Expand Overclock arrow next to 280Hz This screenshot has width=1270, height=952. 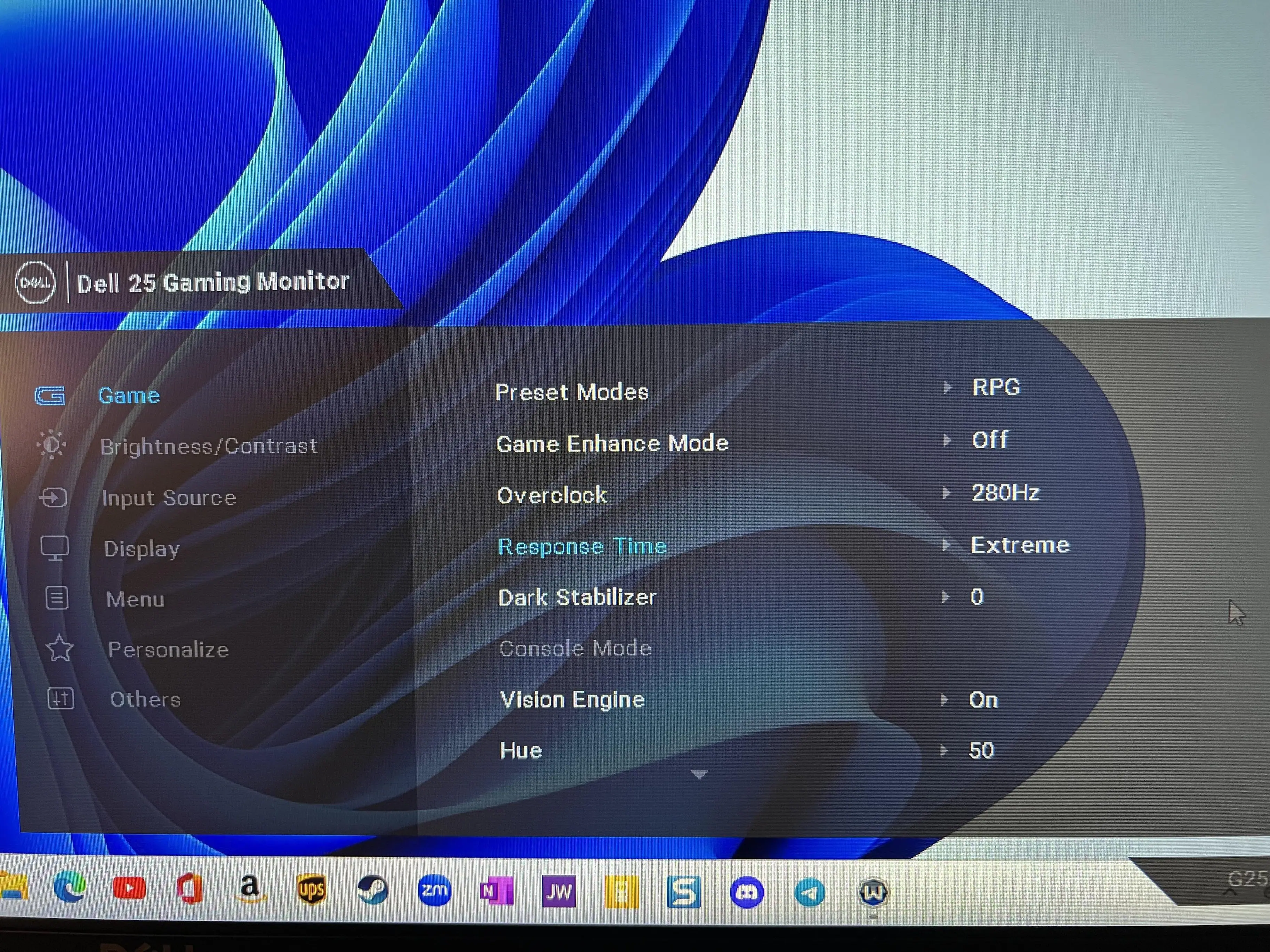tap(946, 493)
